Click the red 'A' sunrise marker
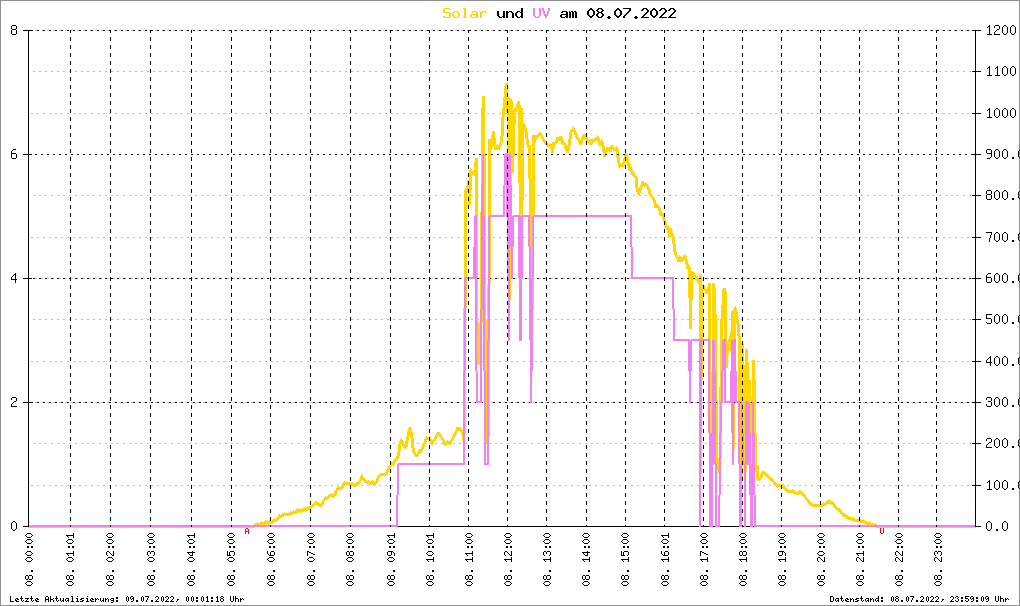 coord(247,531)
